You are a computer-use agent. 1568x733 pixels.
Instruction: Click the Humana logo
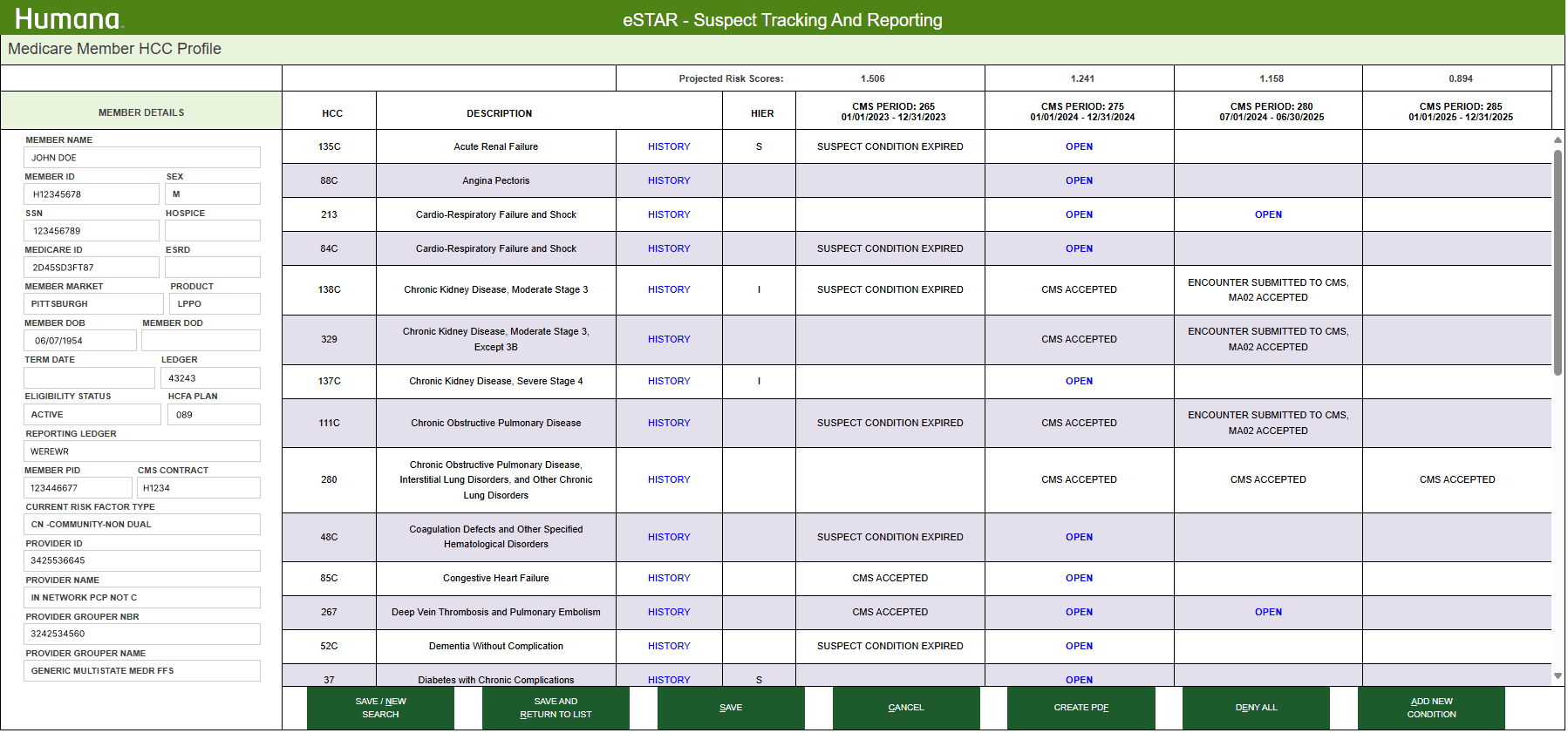pos(70,18)
